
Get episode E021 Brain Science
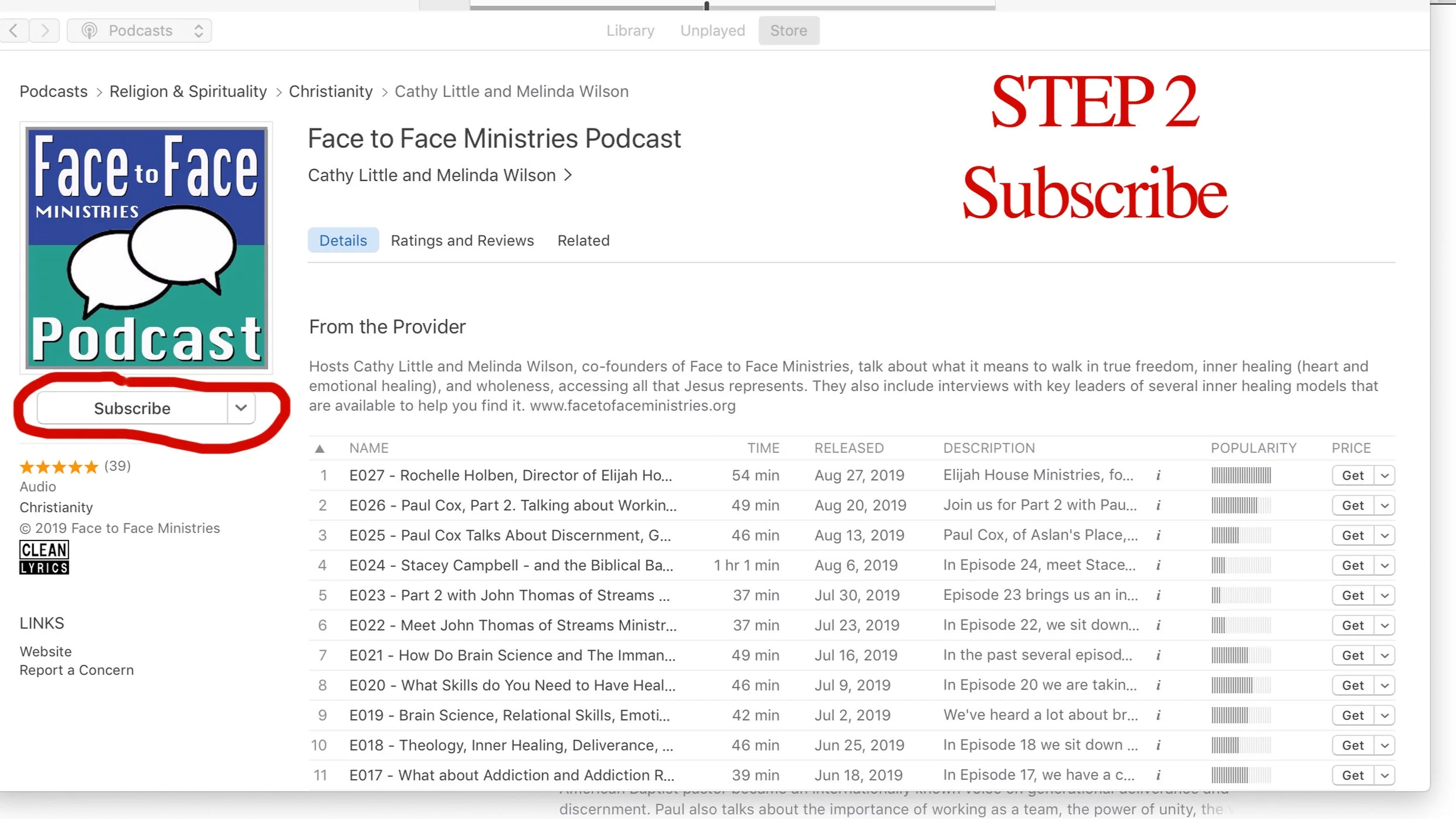1353,655
